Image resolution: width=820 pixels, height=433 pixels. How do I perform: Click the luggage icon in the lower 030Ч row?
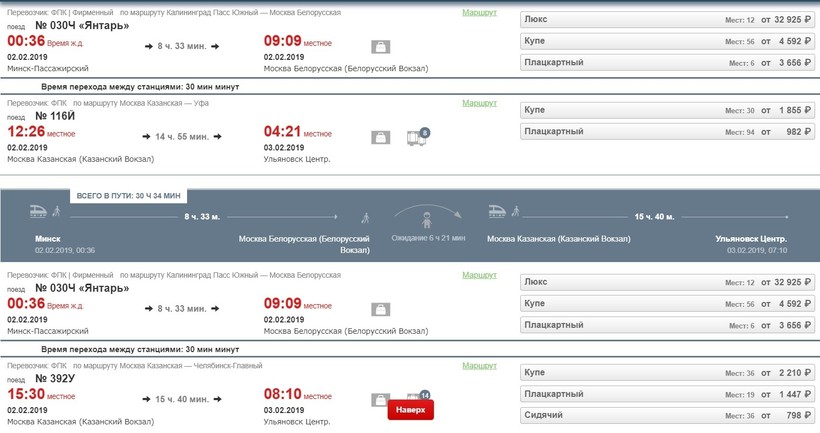tap(381, 309)
